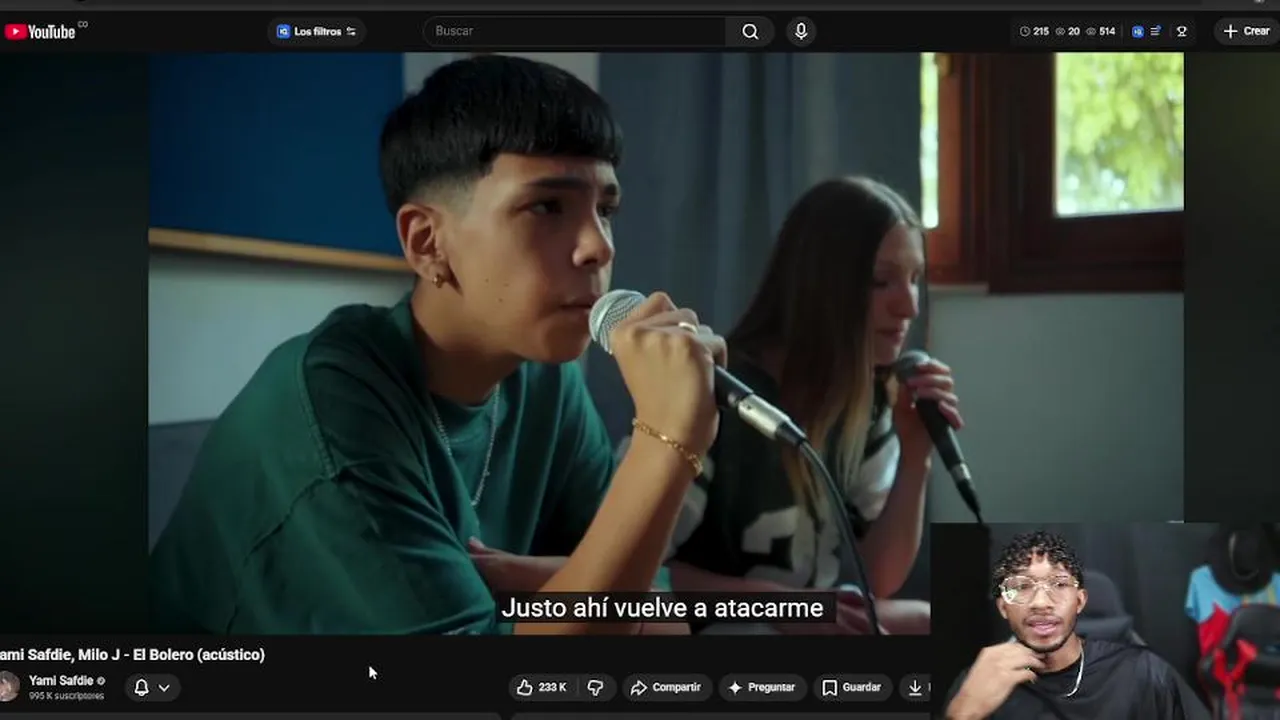Viewport: 1280px width, 720px height.
Task: Click video title 'El Bolero (acústico)'
Action: pos(199,654)
